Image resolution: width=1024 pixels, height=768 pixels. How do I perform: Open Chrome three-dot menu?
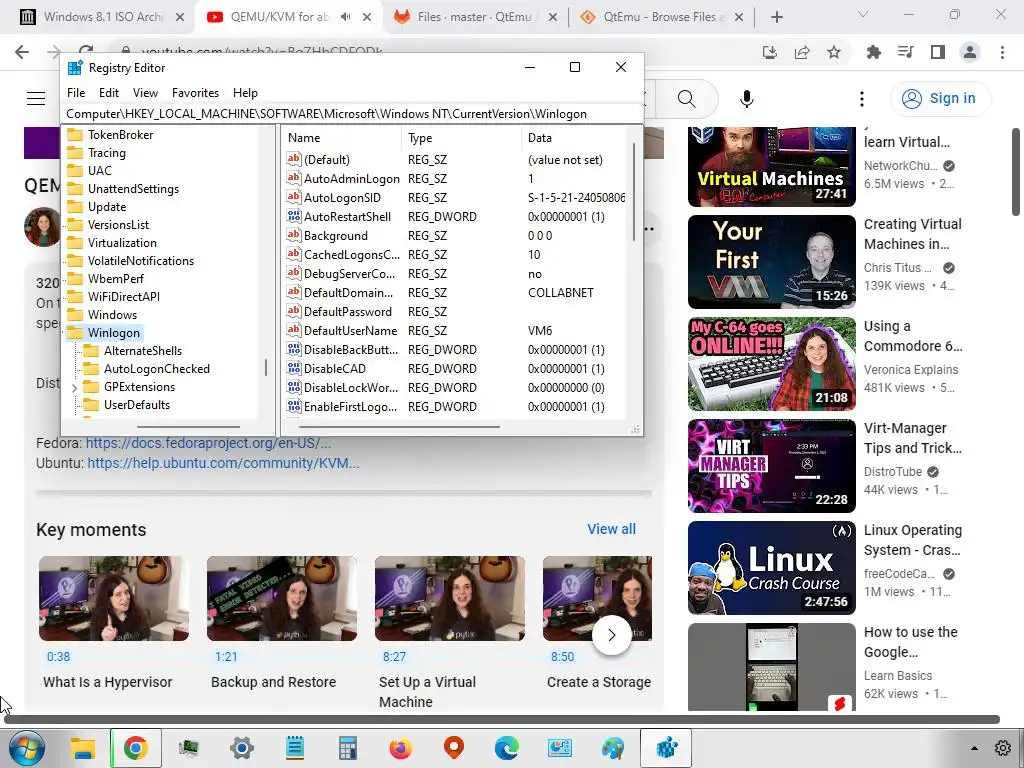click(1002, 52)
